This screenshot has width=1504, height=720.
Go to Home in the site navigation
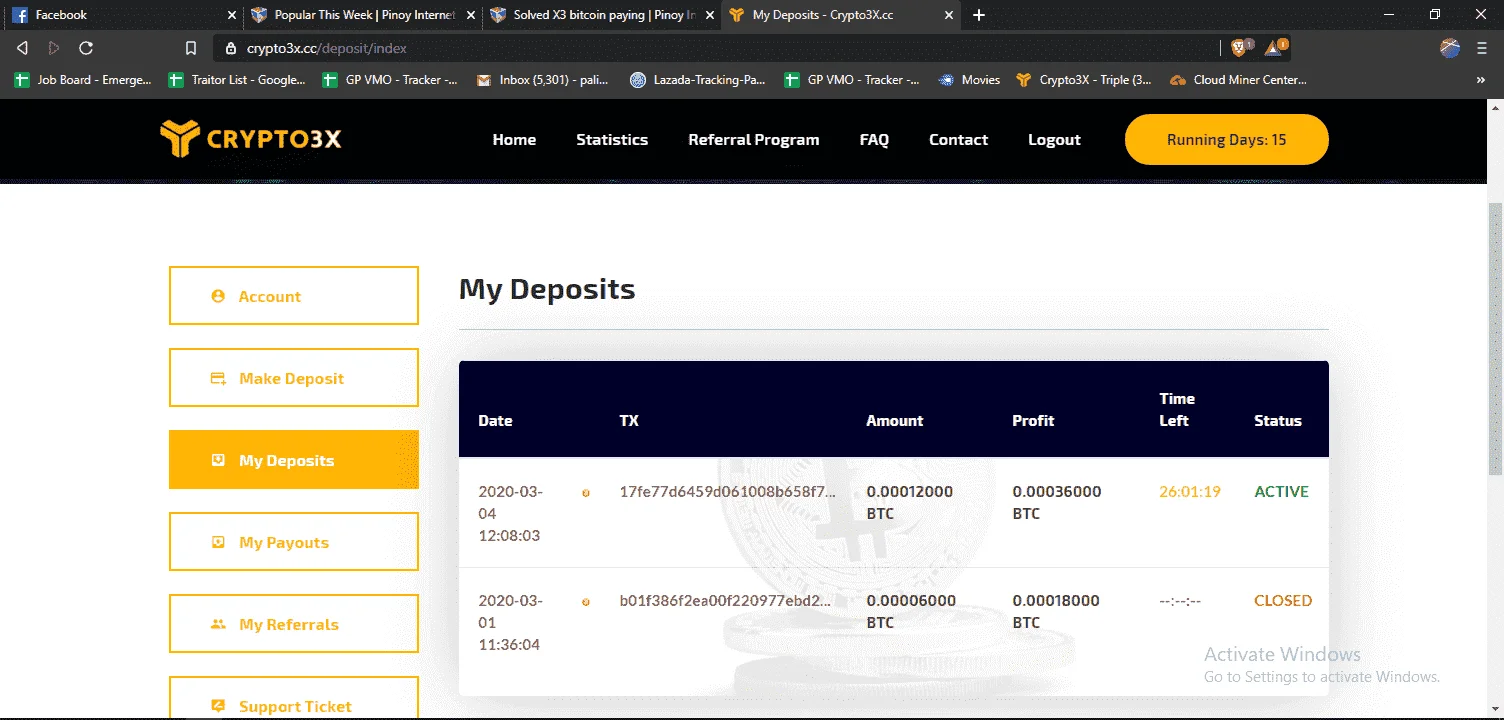coord(514,140)
